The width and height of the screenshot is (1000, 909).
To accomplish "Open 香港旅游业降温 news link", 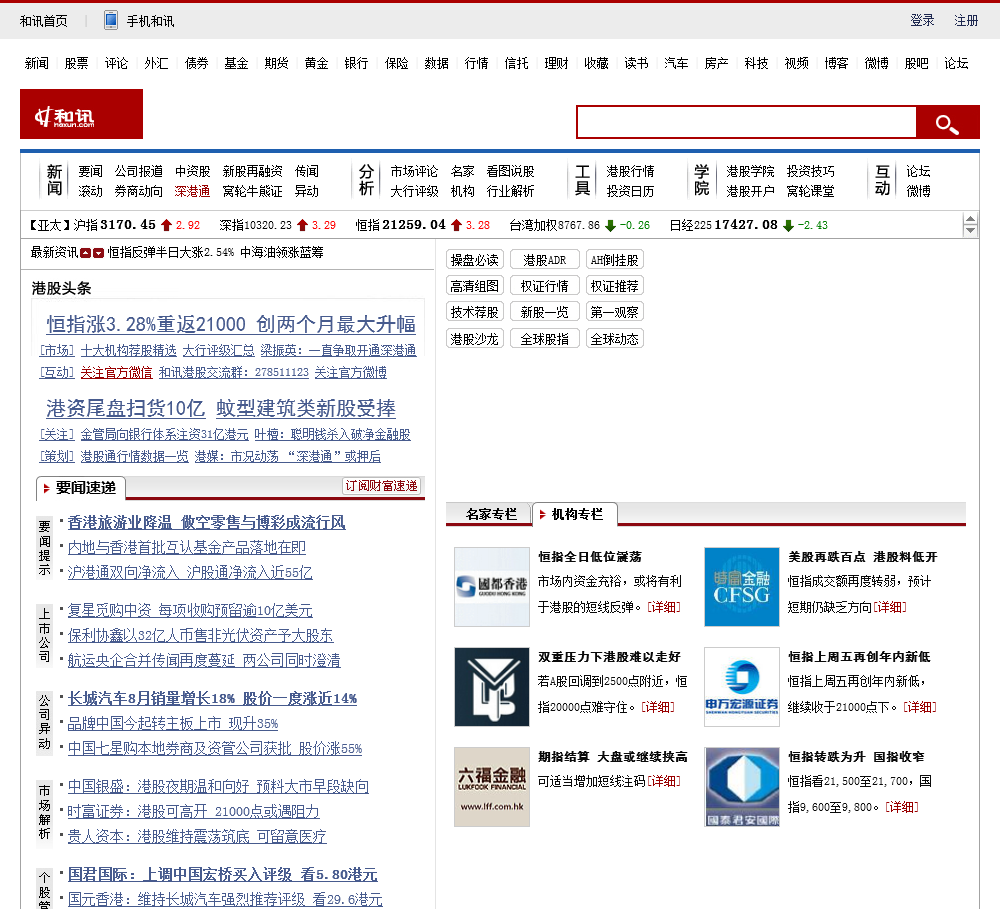I will point(207,522).
